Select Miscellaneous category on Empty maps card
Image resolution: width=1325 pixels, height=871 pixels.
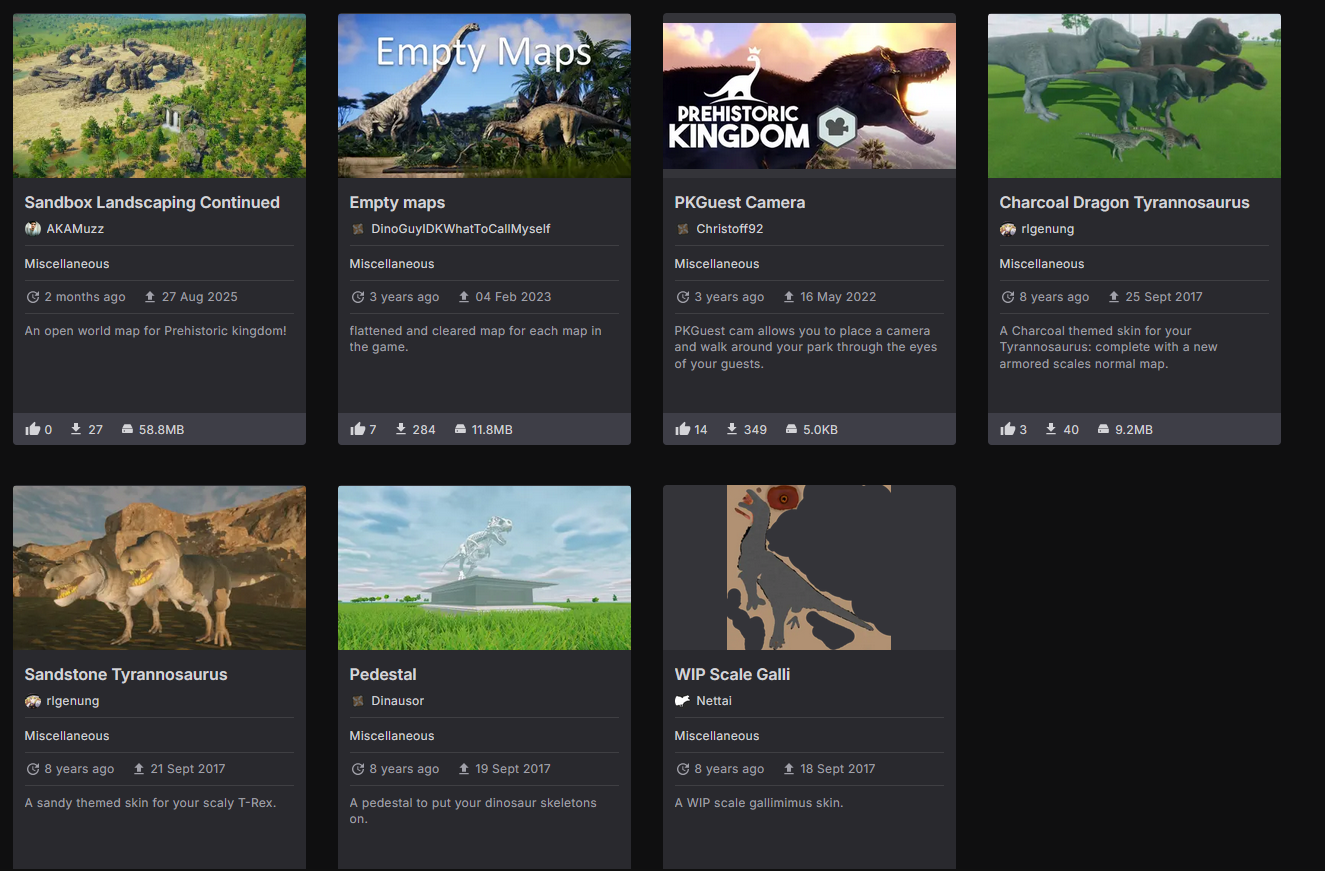tap(392, 264)
